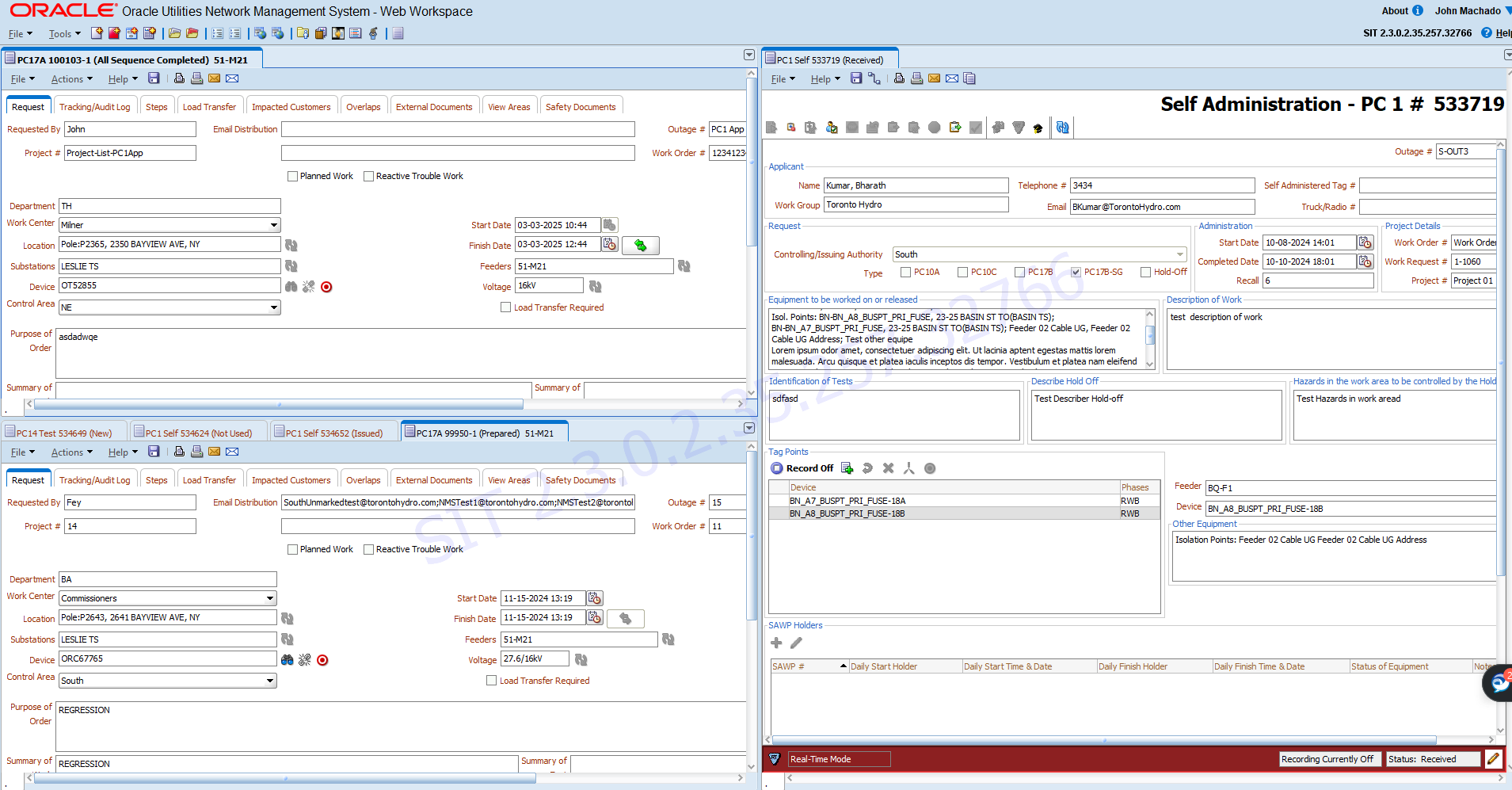Click the save icon in the PC17A 100103-1 toolbar

coord(154,78)
